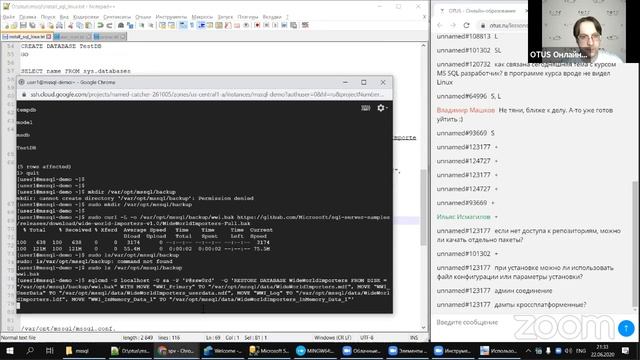Screen dimensions: 640x360
Task: Click the Stop Recording macro icon
Action: point(266,25)
